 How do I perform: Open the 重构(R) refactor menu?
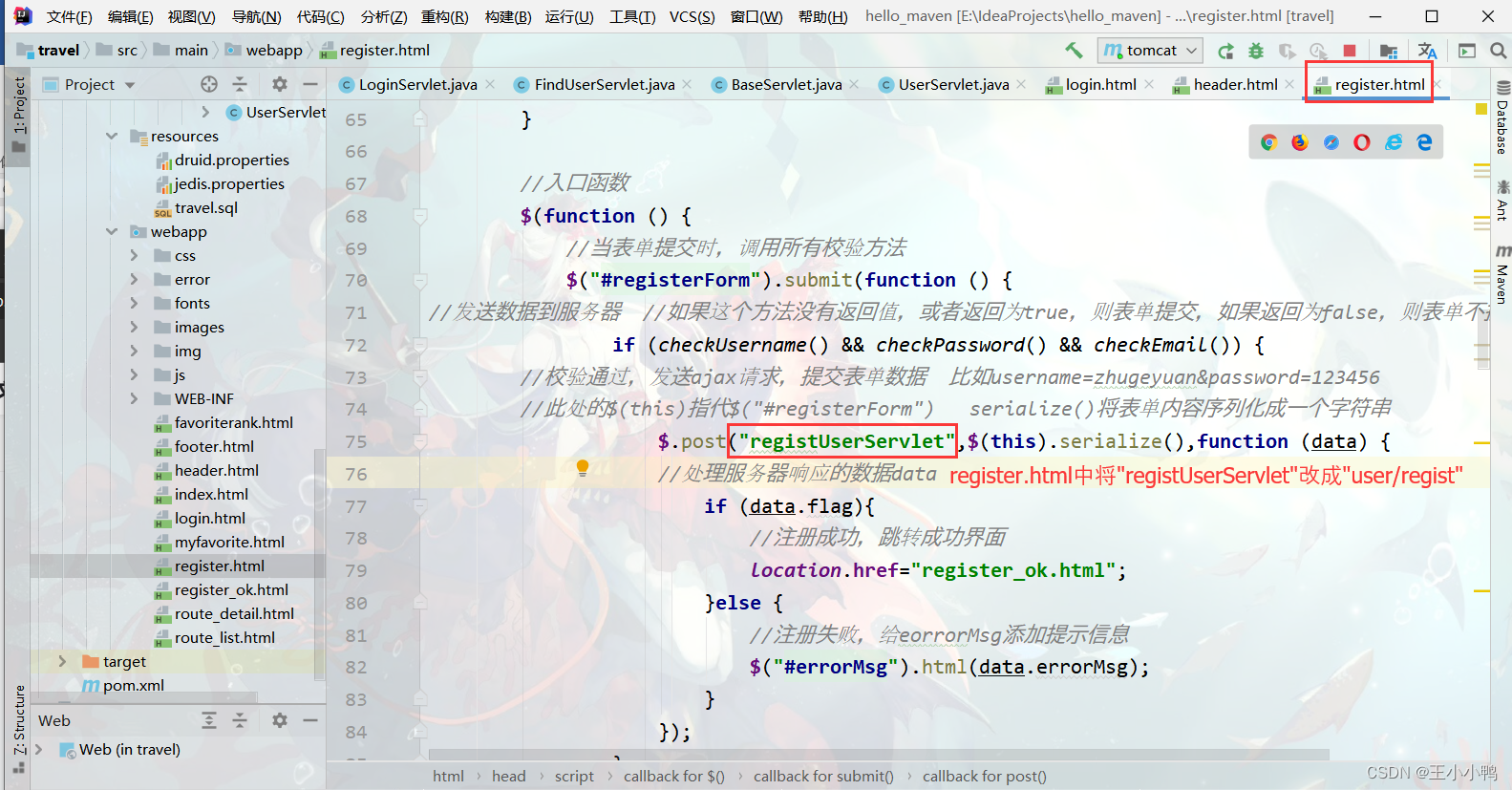click(x=444, y=16)
